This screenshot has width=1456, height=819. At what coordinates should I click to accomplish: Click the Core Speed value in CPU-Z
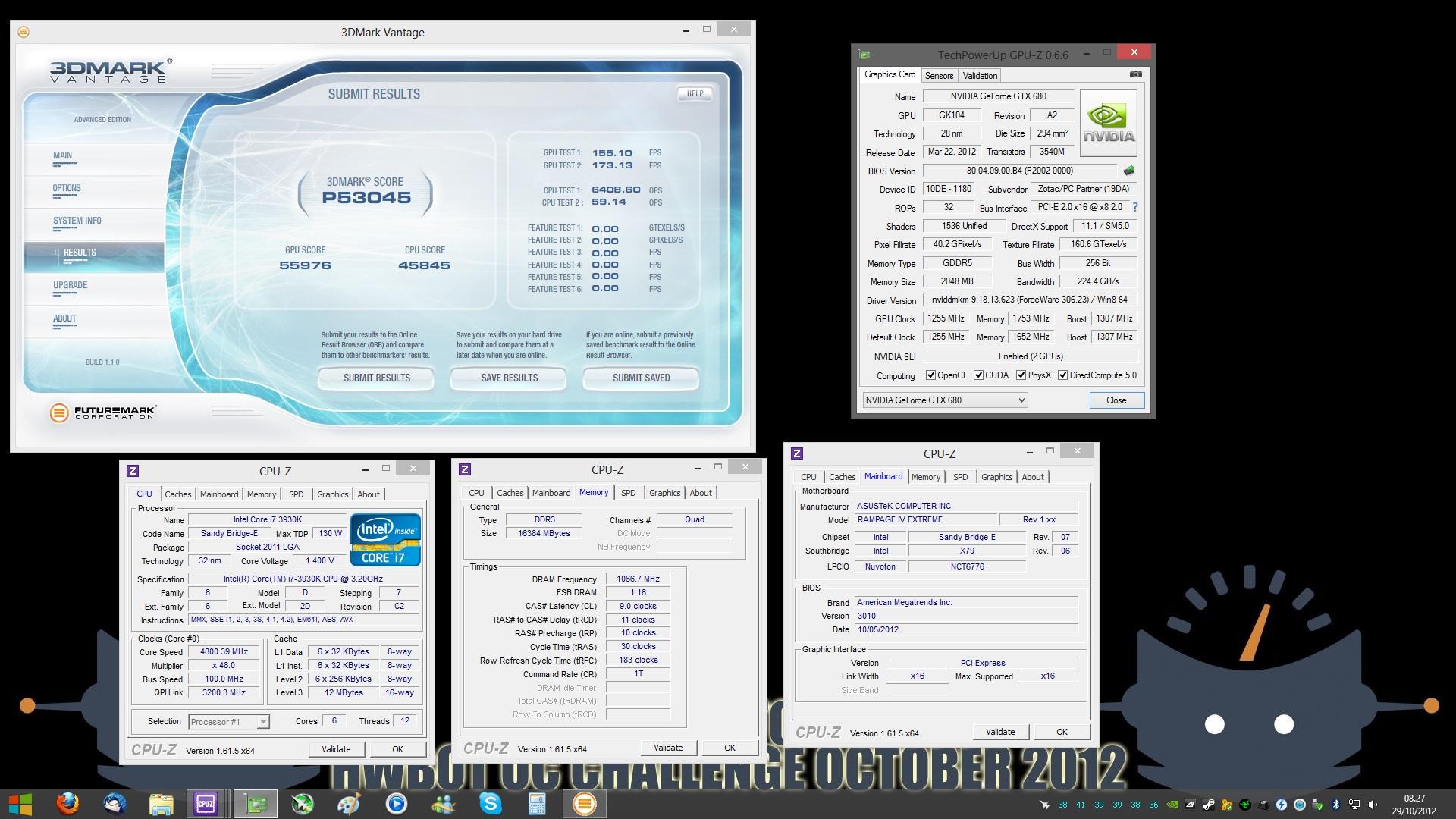[x=224, y=652]
